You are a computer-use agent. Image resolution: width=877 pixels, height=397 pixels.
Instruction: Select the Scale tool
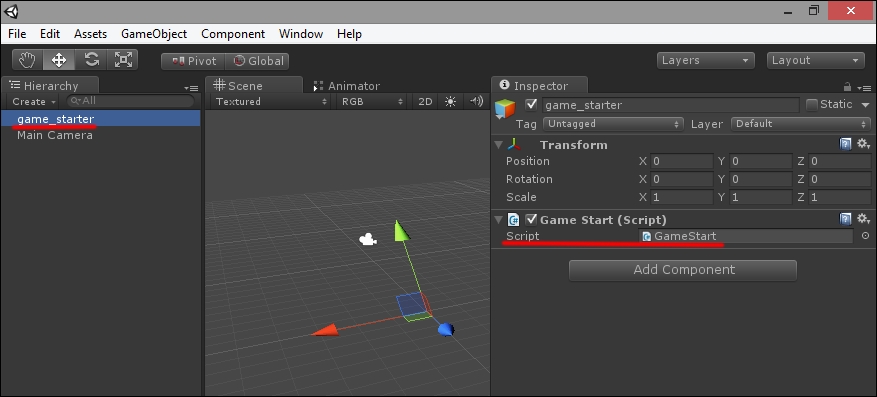(122, 60)
